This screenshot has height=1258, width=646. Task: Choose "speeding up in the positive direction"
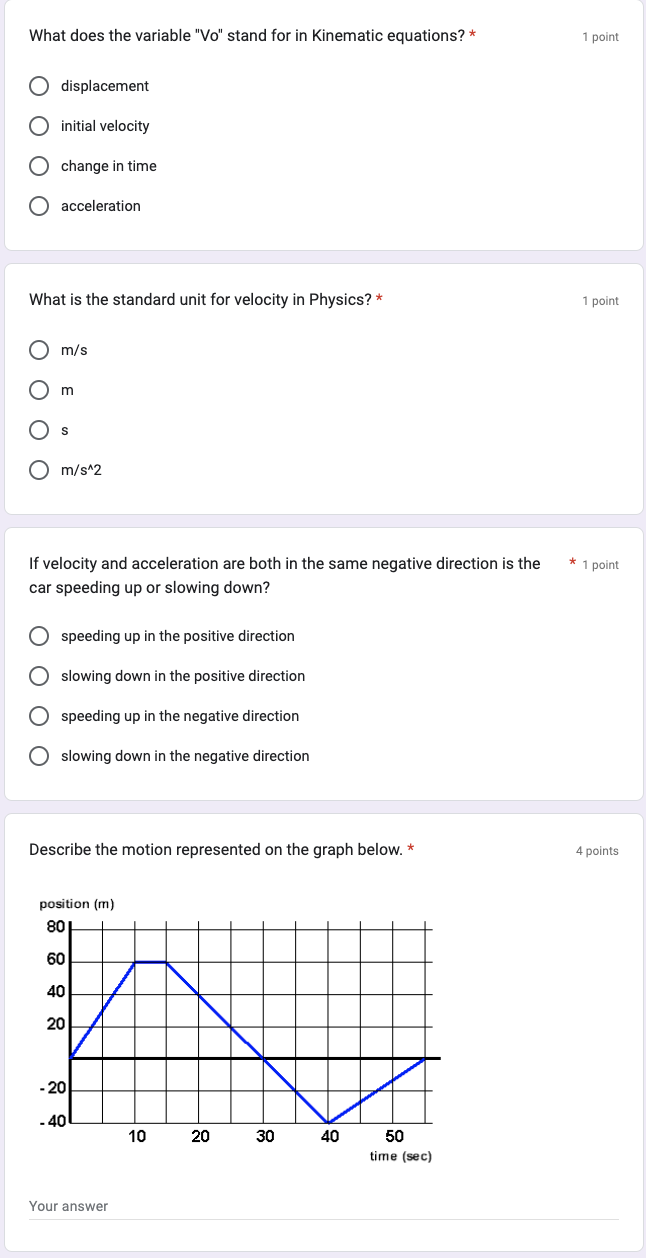tap(39, 636)
